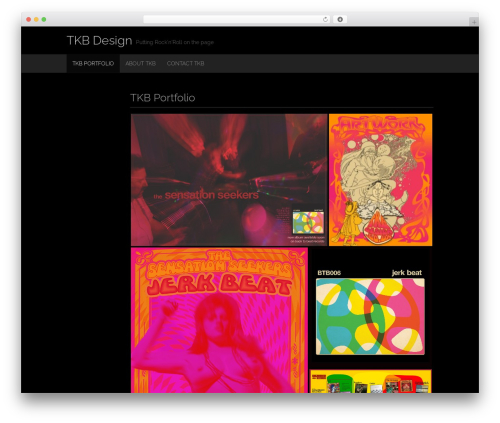Reload the page with the refresh icon
This screenshot has height=423, width=500.
[325, 19]
